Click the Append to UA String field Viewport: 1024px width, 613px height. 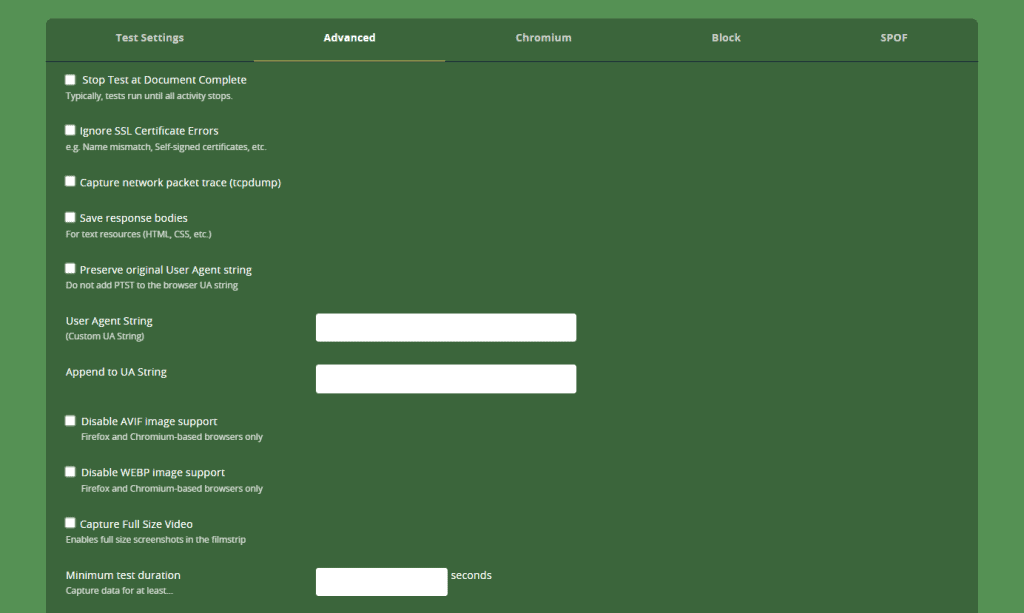pyautogui.click(x=446, y=379)
